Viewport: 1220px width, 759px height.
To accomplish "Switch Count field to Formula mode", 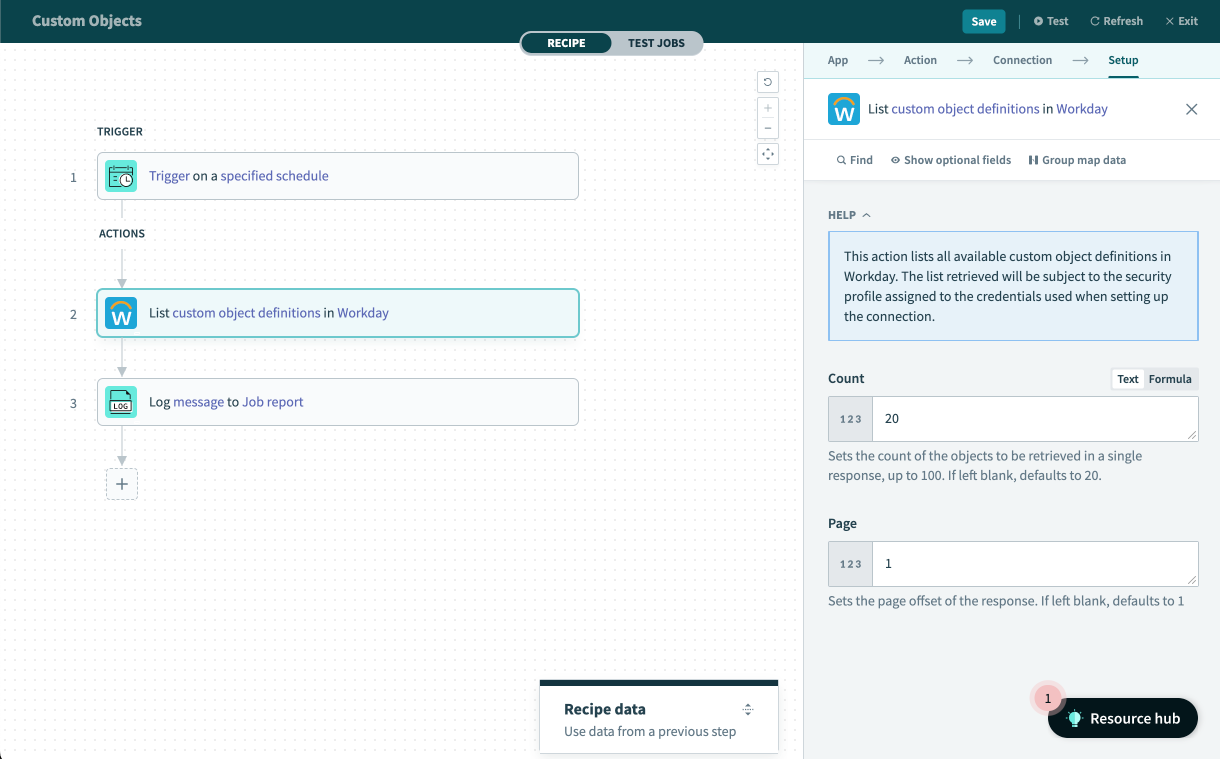I will coord(1170,379).
